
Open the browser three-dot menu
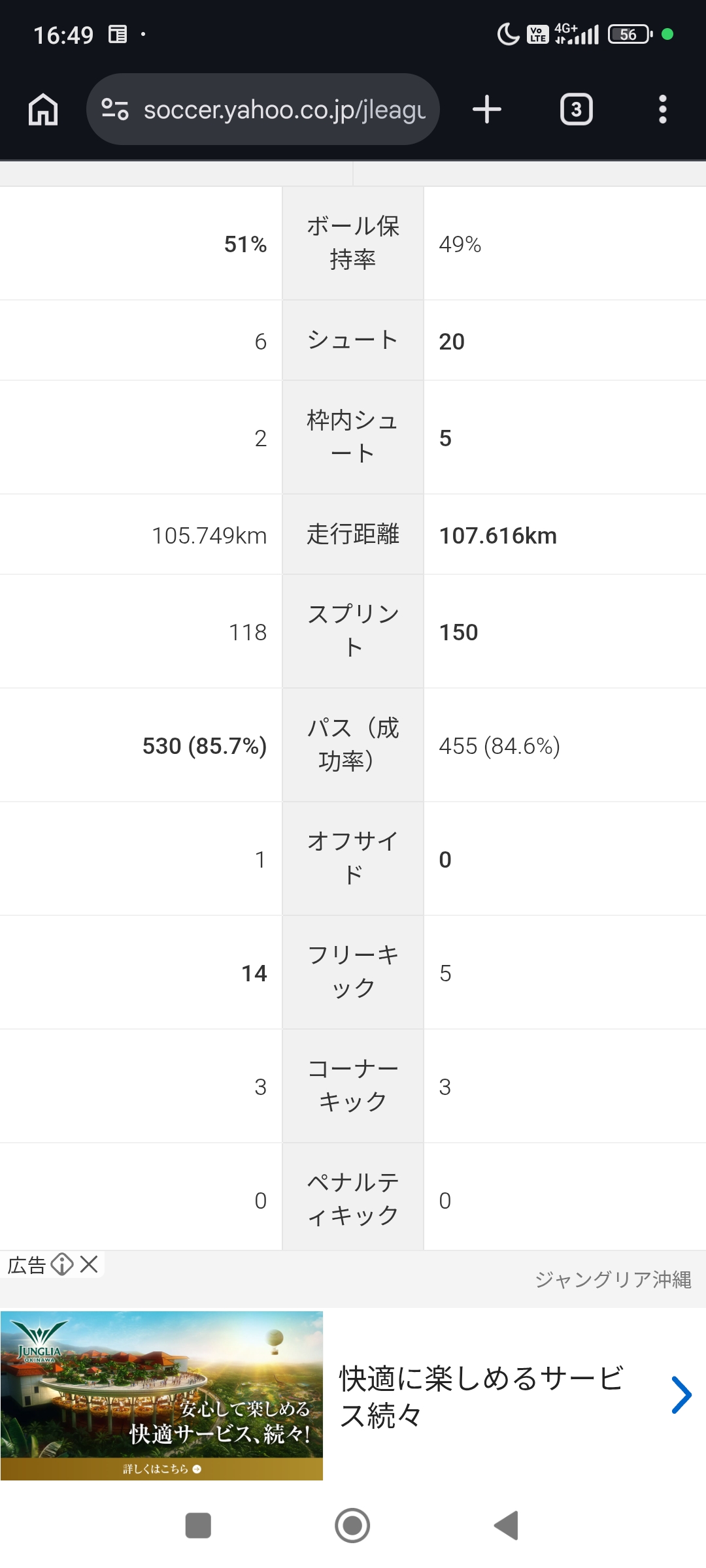[662, 109]
